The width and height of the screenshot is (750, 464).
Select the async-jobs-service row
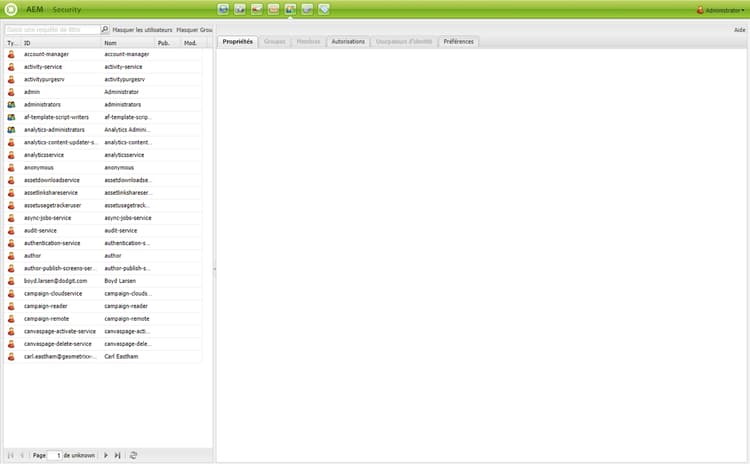pos(103,218)
